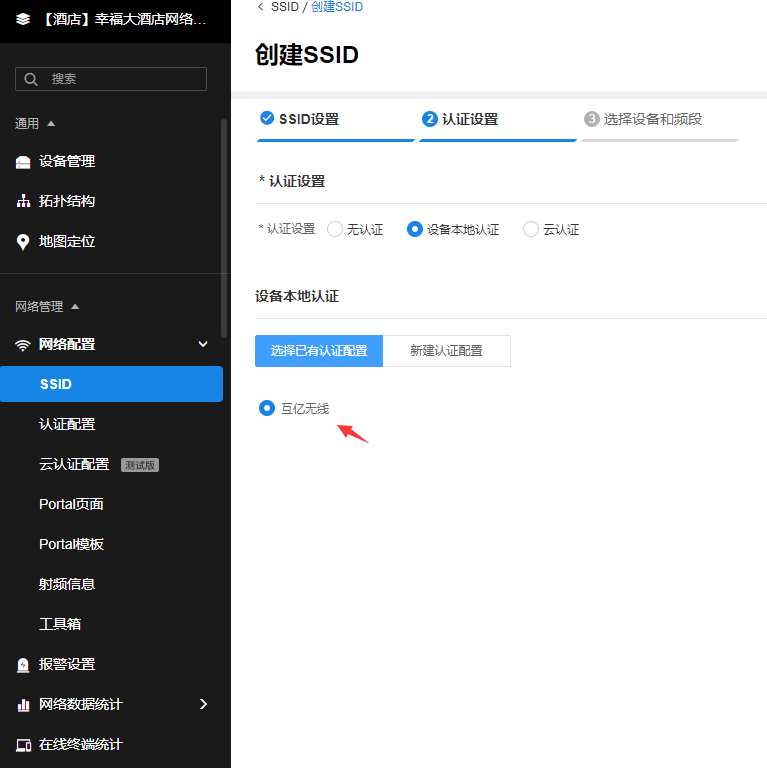Screen dimensions: 767x768
Task: Collapse the 网络配置 submenu chevron
Action: [203, 344]
